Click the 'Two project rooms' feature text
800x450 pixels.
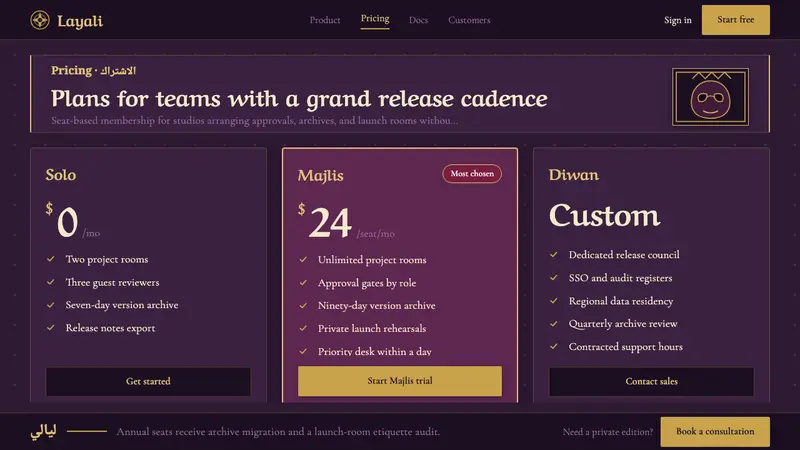107,259
